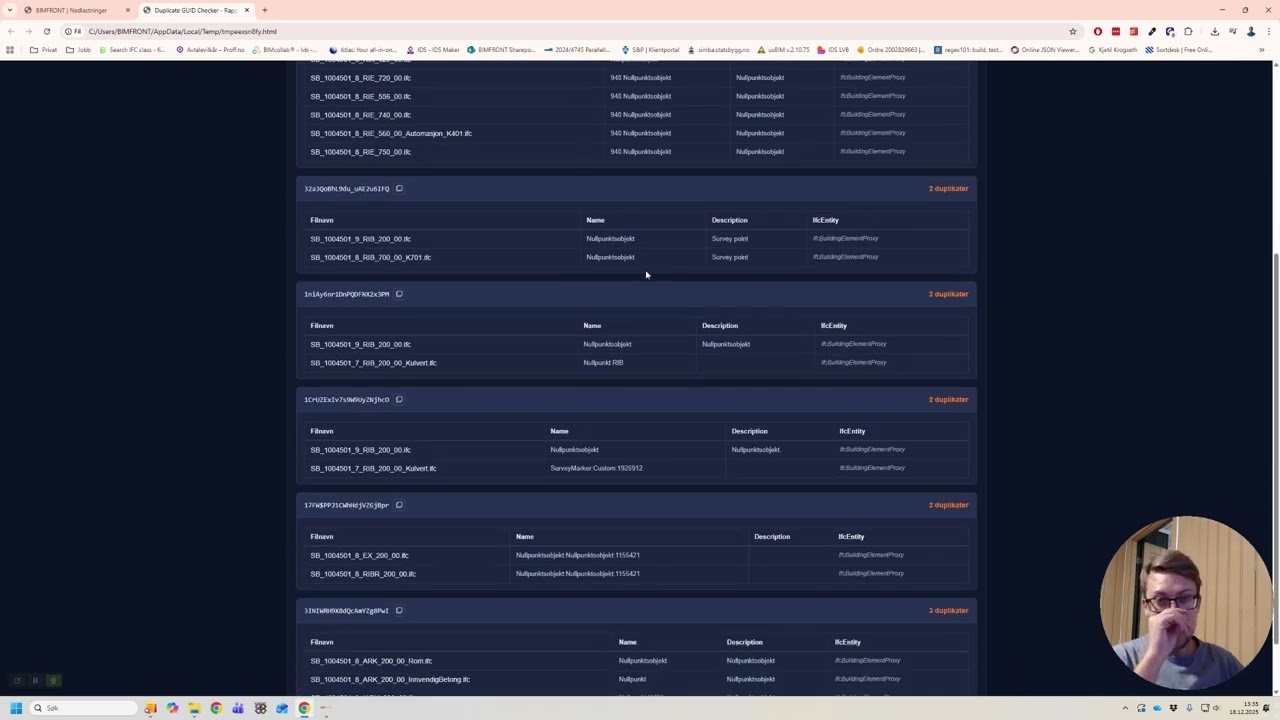Select file SB_1004501_8_RIB_700_00_K701.ifc

[x=370, y=257]
